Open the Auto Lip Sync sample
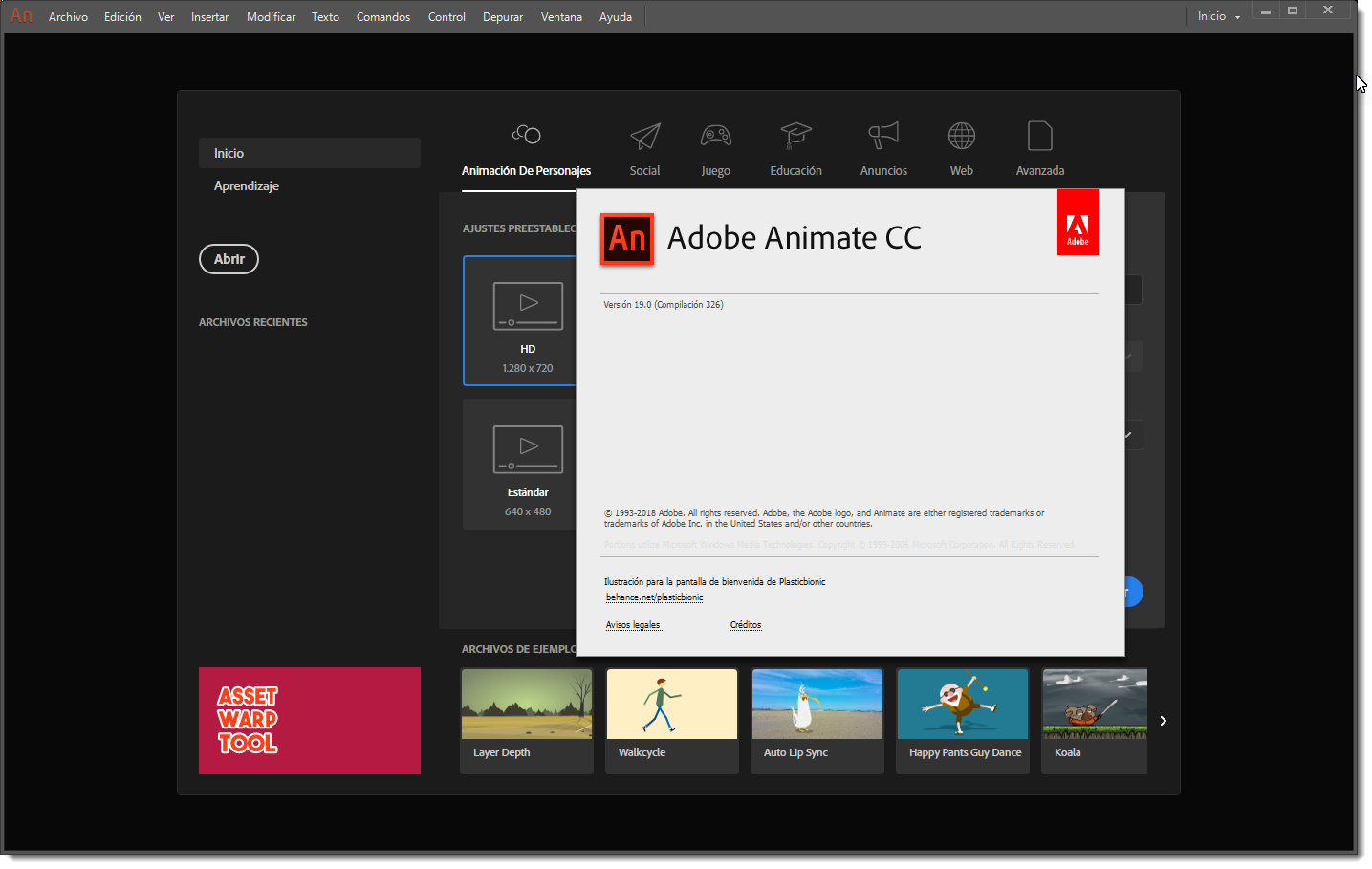This screenshot has height=869, width=1372. 817,721
